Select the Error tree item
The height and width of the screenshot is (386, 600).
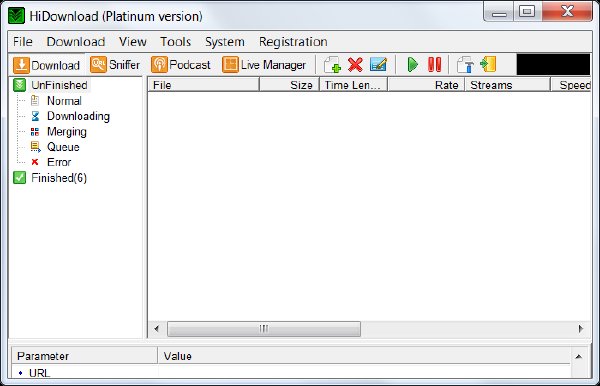pos(59,162)
